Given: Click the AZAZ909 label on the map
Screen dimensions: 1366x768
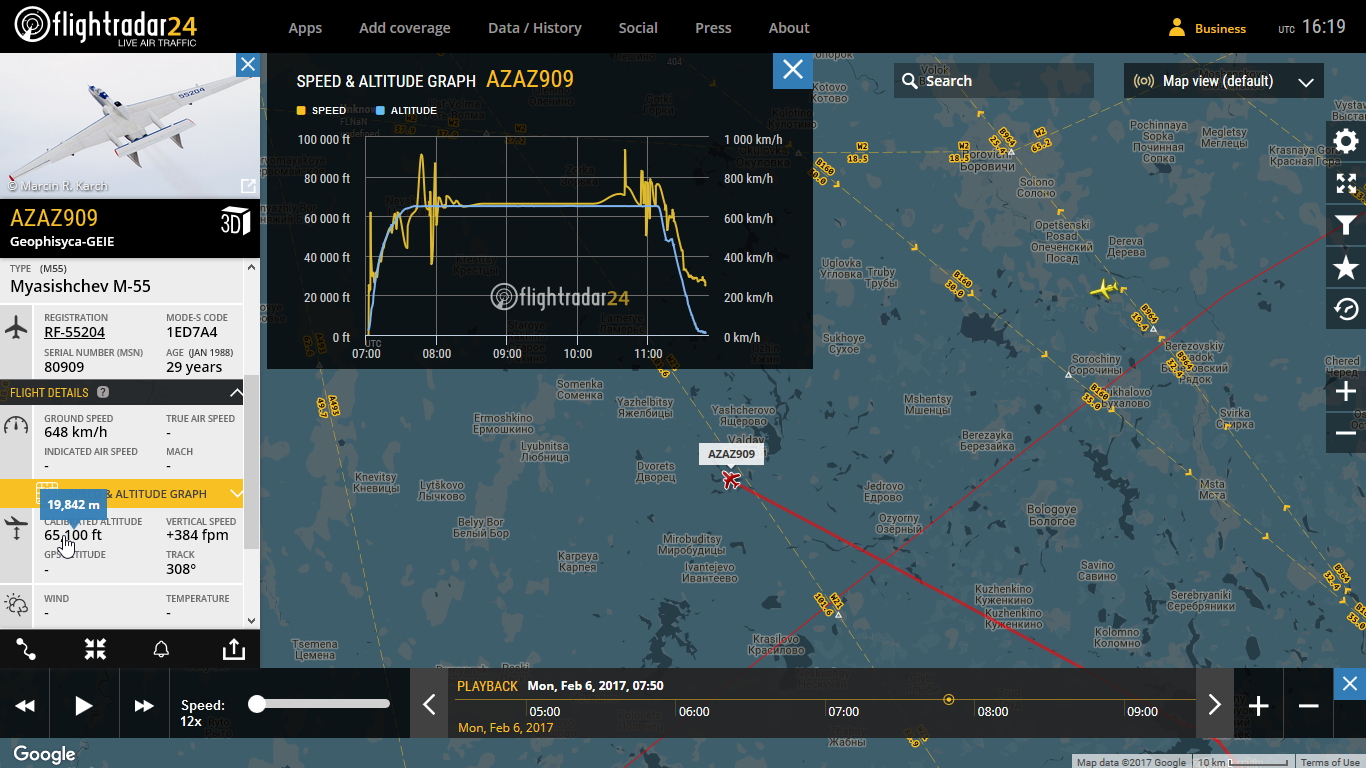Looking at the screenshot, I should 732,454.
